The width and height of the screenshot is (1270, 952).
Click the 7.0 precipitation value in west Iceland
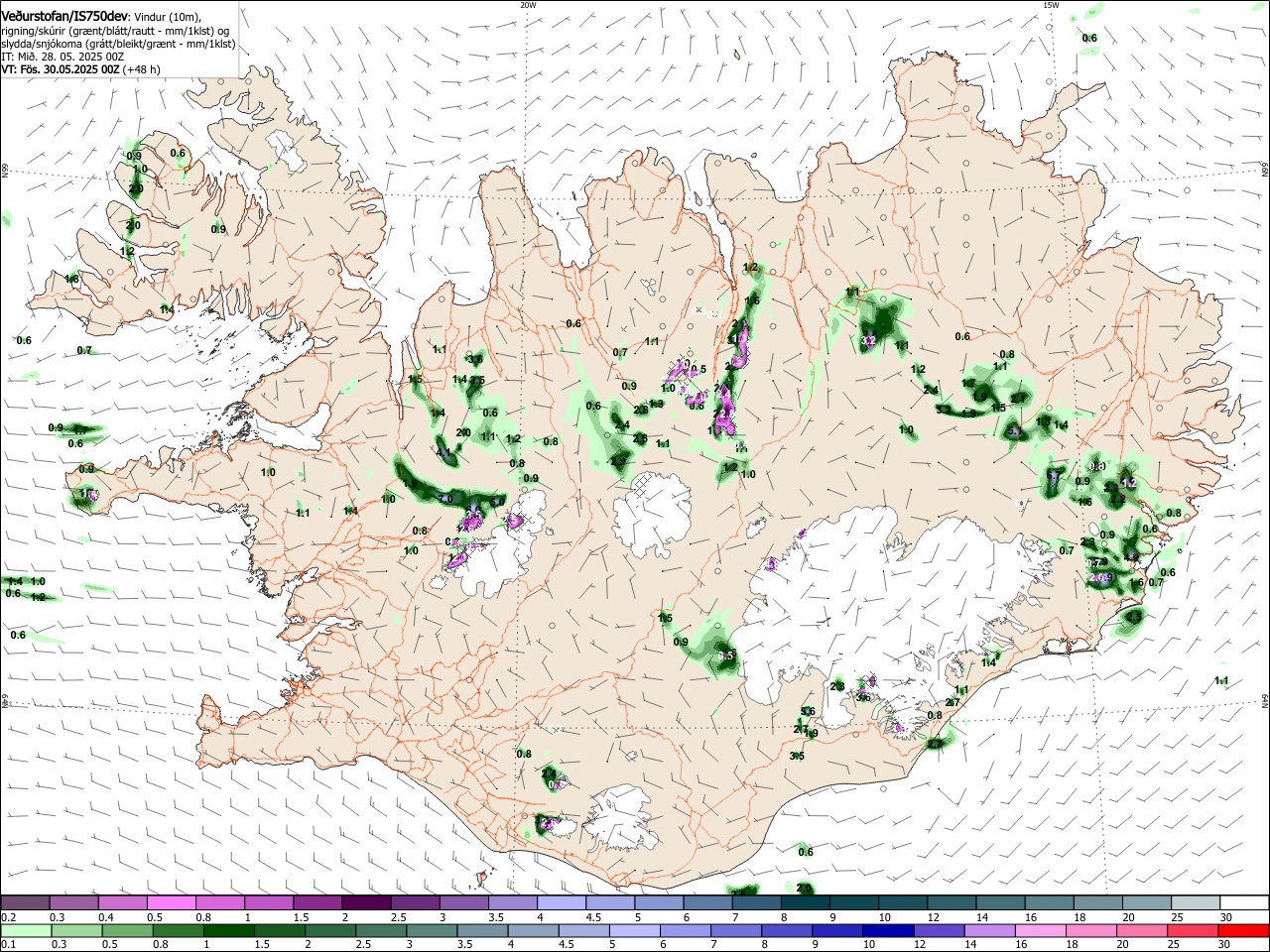(x=445, y=498)
